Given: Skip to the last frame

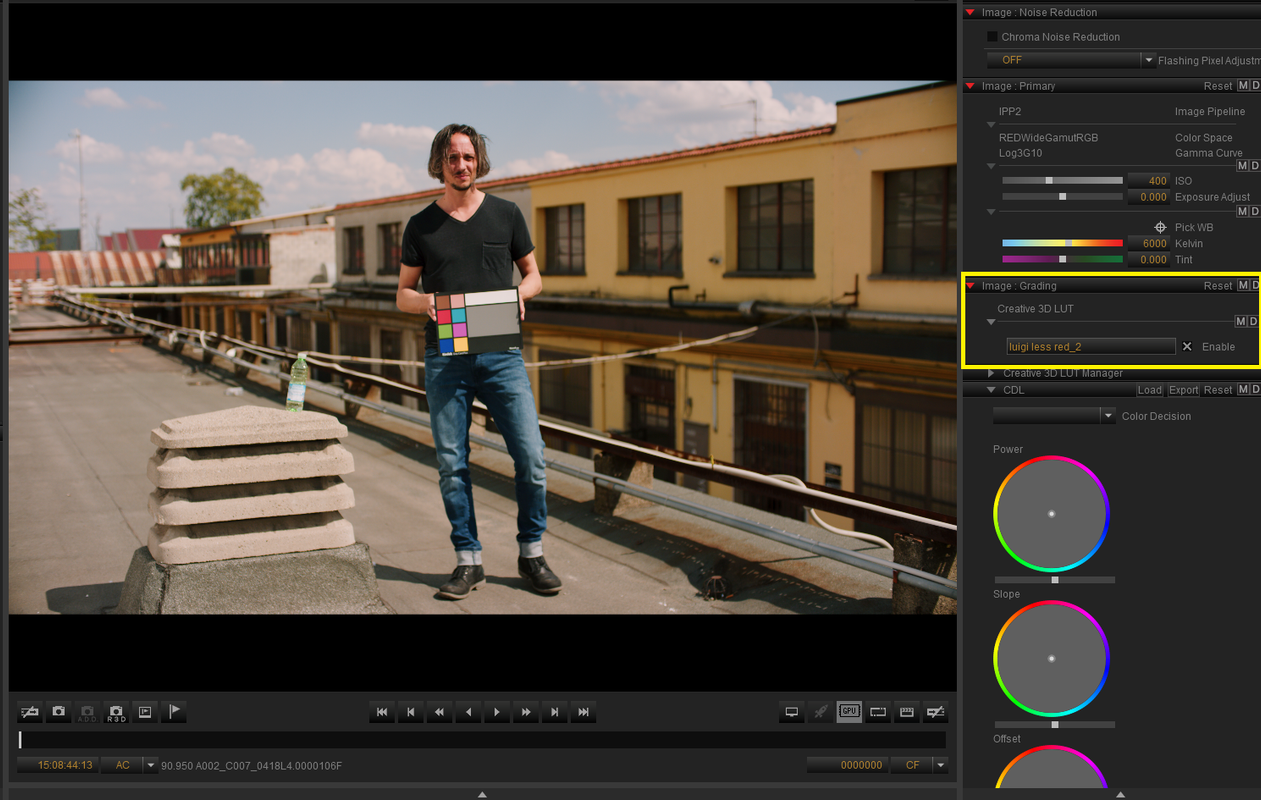Looking at the screenshot, I should coord(584,712).
